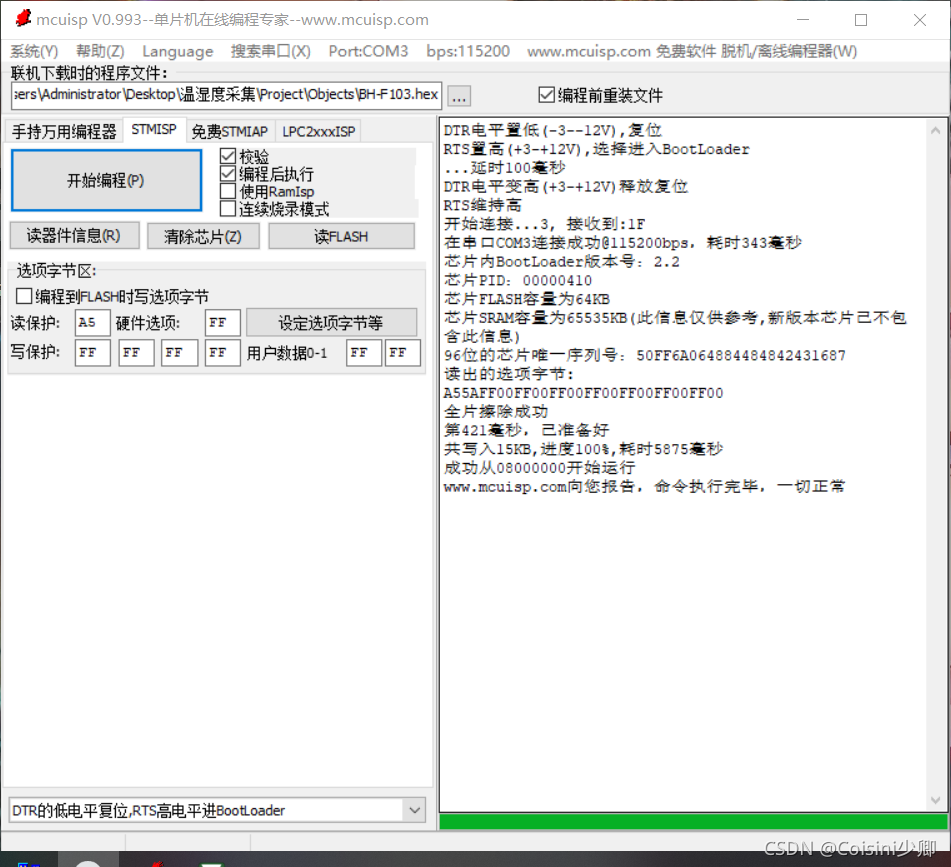The image size is (951, 867).
Task: Switch to the 手持万用编程器 tab
Action: point(64,132)
